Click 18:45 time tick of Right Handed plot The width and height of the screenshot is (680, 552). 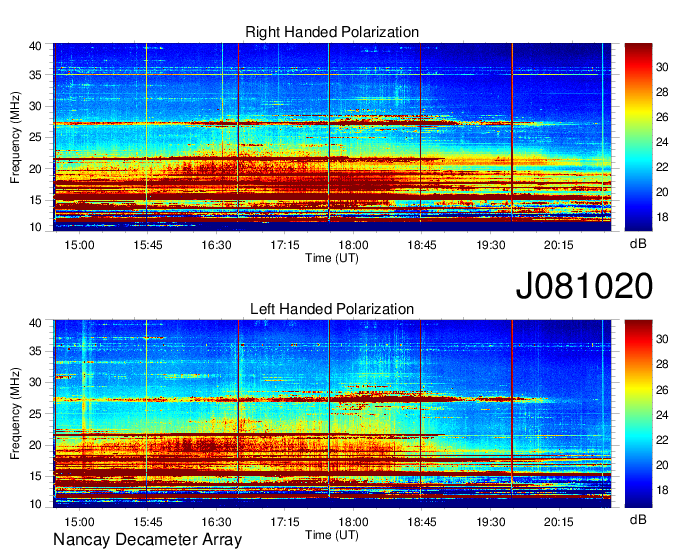coord(422,245)
